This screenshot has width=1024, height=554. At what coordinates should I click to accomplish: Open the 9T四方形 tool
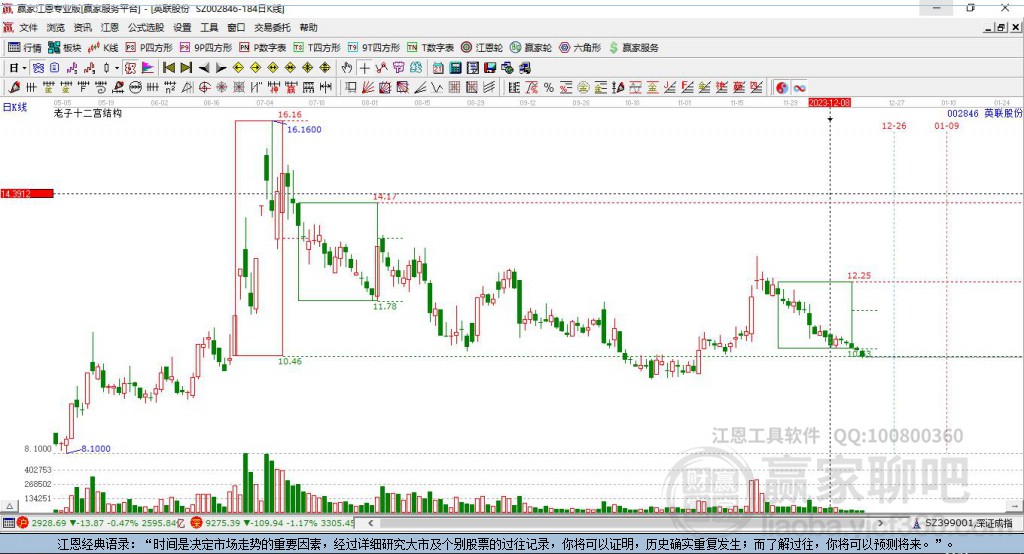(374, 48)
